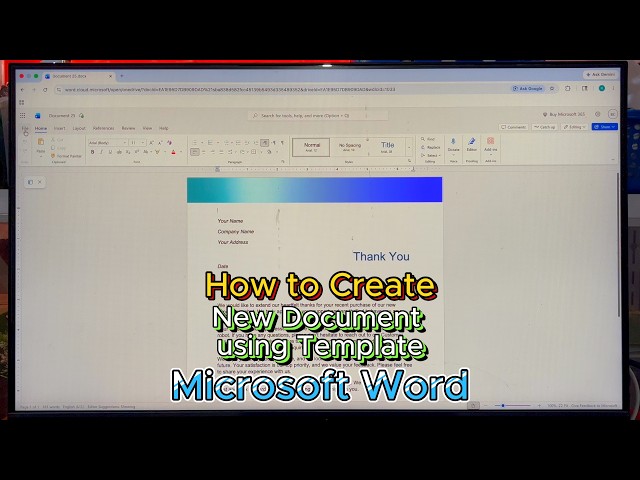Click the browser address bar URL
Screen dimensions: 640x480
pos(230,89)
